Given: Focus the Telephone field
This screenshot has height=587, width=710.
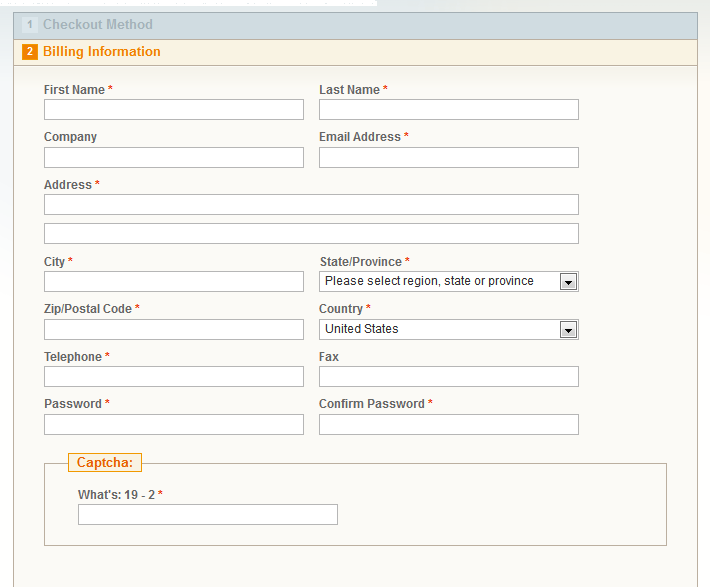Looking at the screenshot, I should (174, 377).
